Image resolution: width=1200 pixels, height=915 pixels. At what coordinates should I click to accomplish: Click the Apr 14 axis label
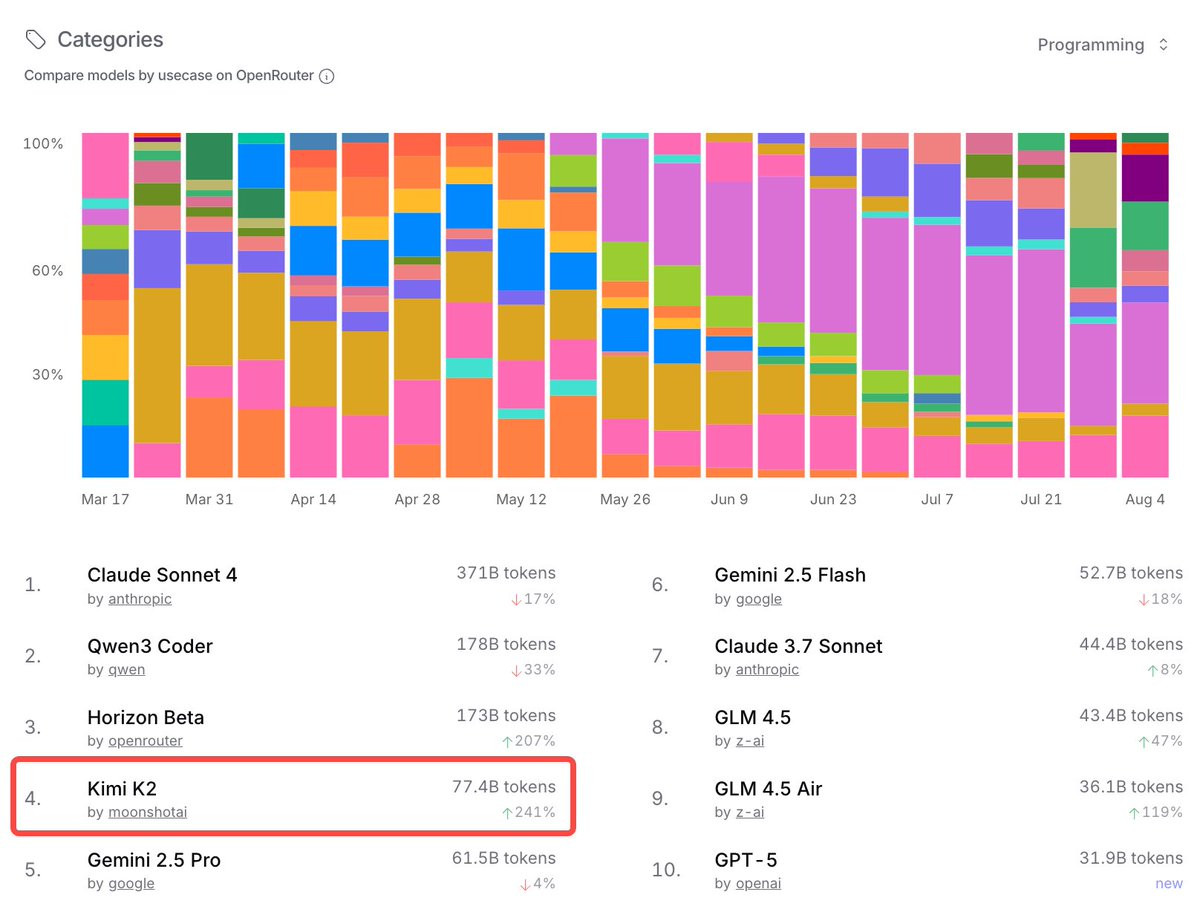point(313,500)
